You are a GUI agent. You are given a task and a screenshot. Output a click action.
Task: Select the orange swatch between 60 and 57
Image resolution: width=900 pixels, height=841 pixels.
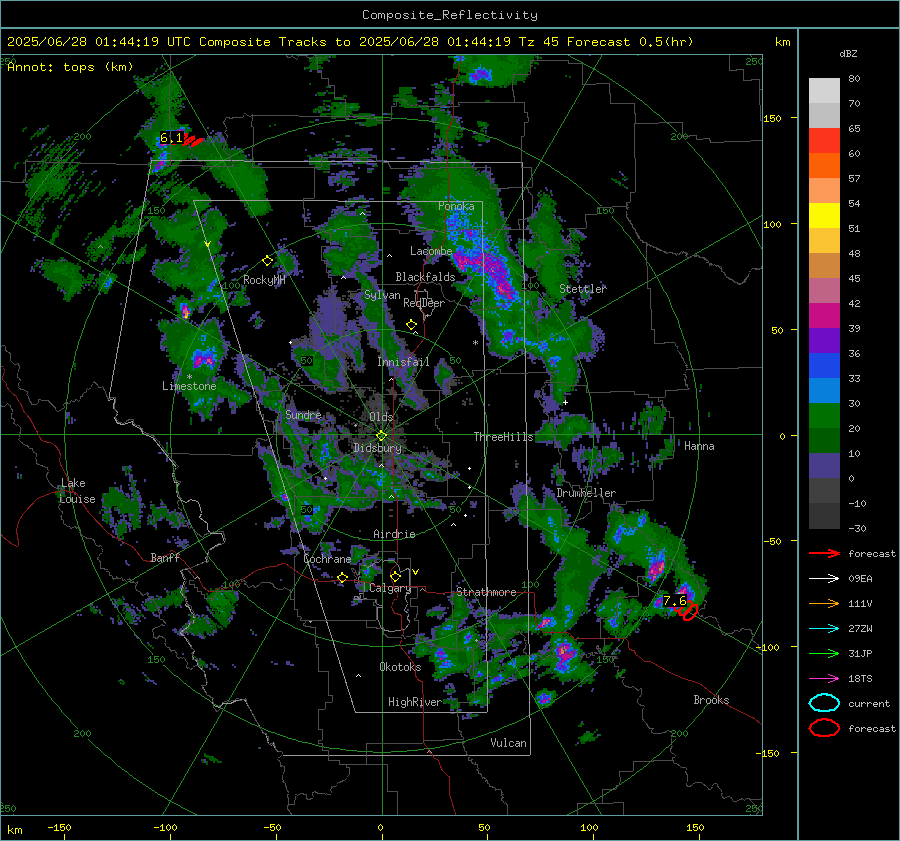824,166
